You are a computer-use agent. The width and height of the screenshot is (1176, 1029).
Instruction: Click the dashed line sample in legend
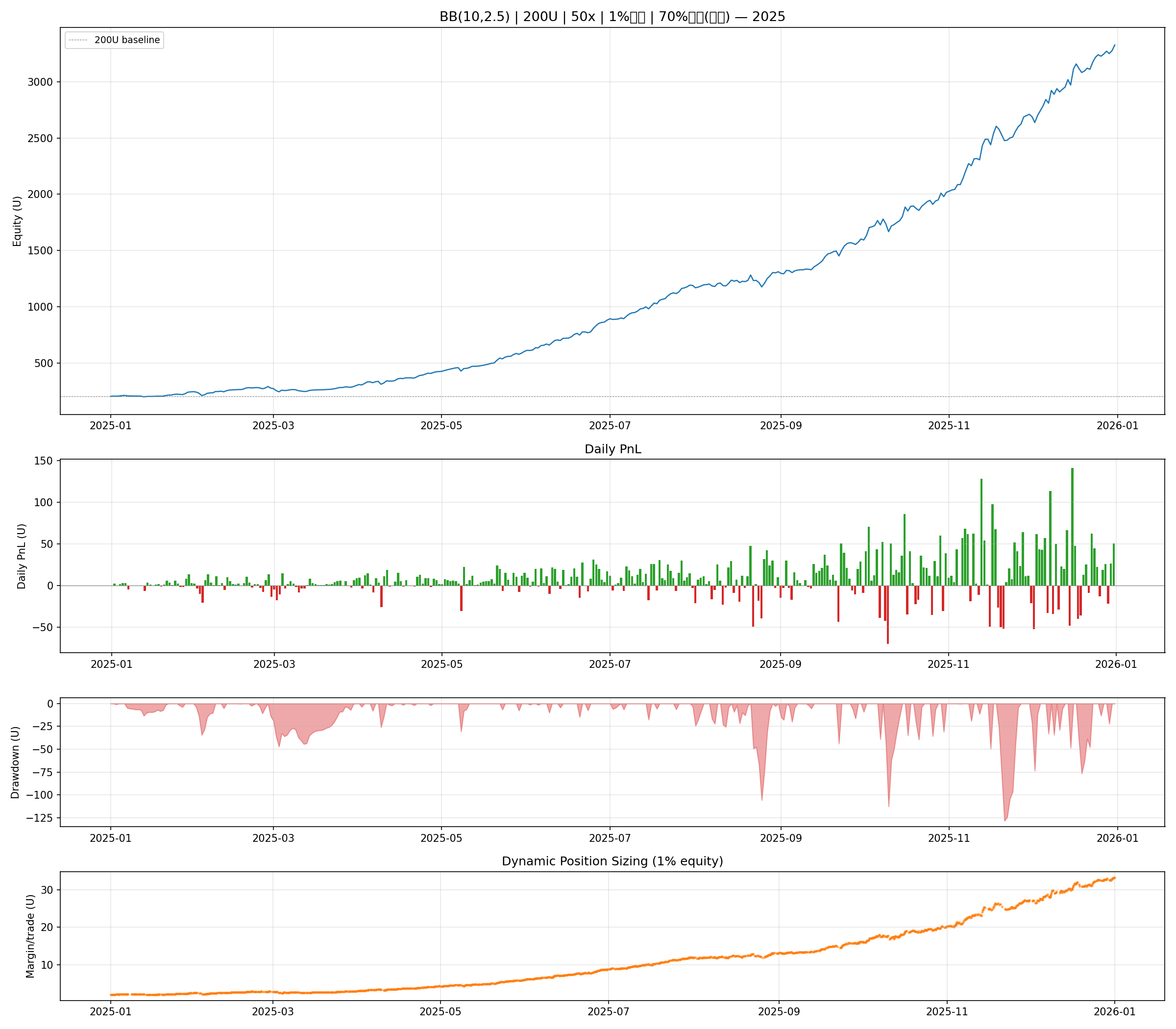point(78,40)
